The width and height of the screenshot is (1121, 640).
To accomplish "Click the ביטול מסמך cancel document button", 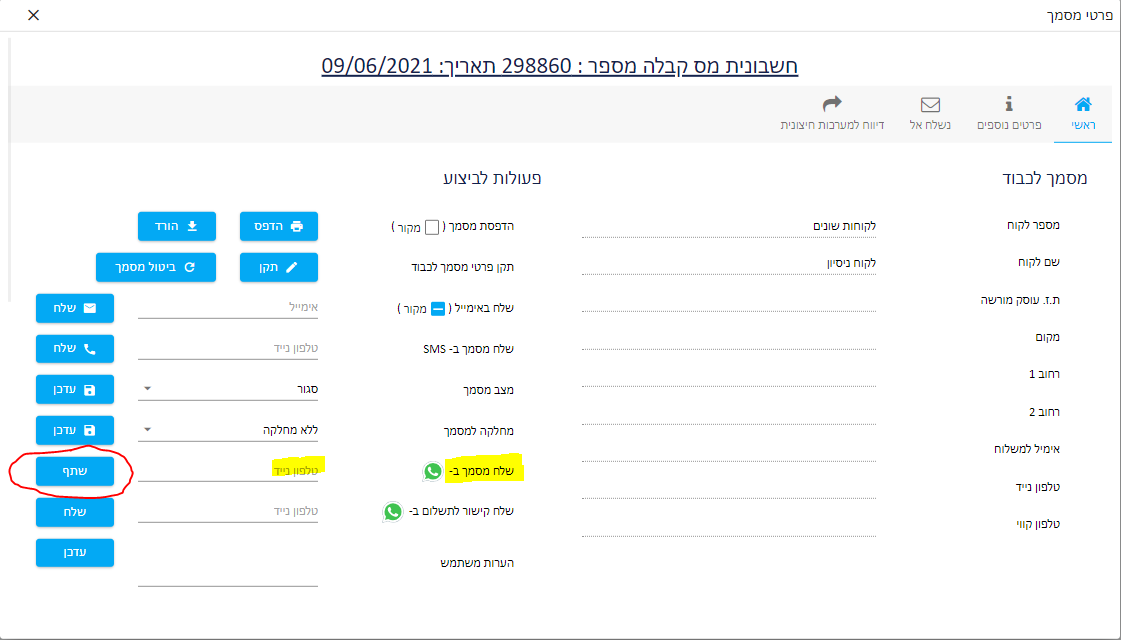I will click(156, 267).
